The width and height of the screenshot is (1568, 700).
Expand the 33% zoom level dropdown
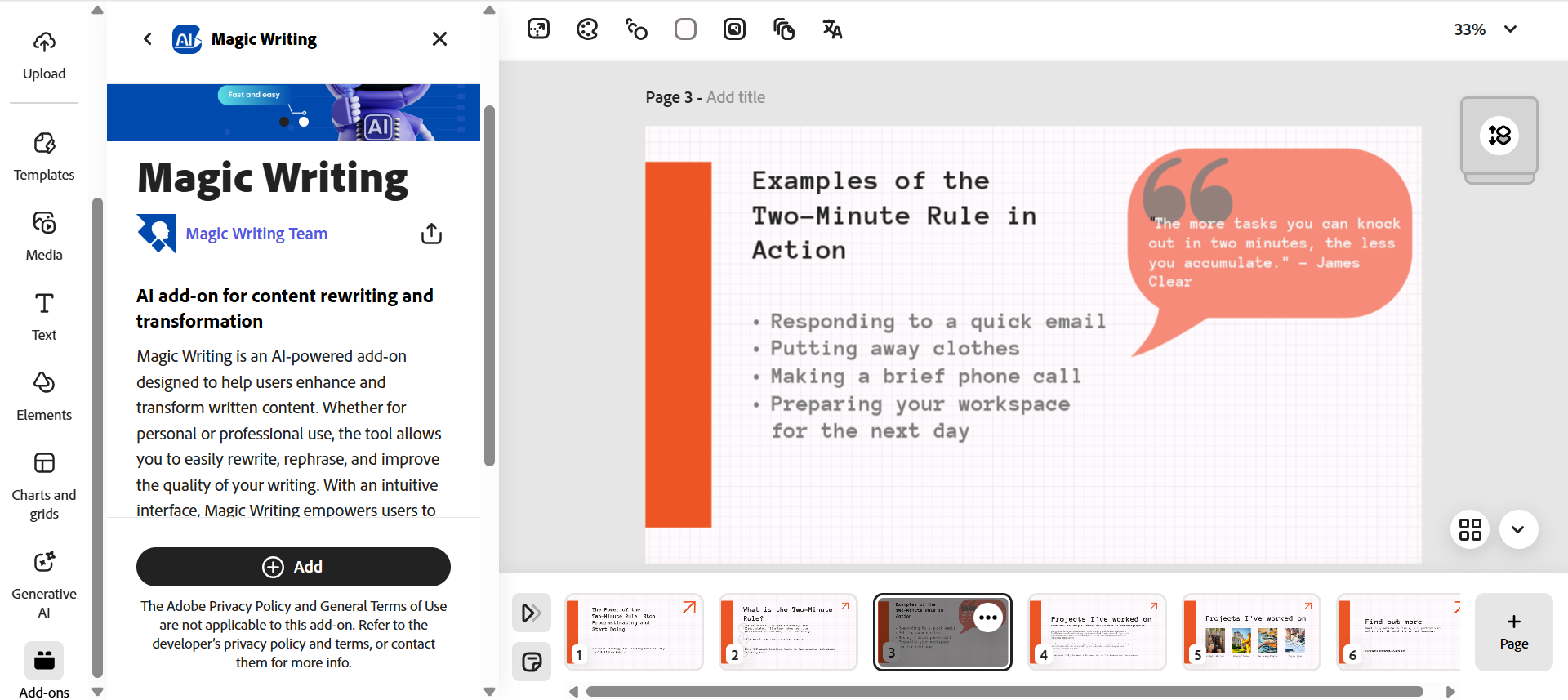point(1510,29)
